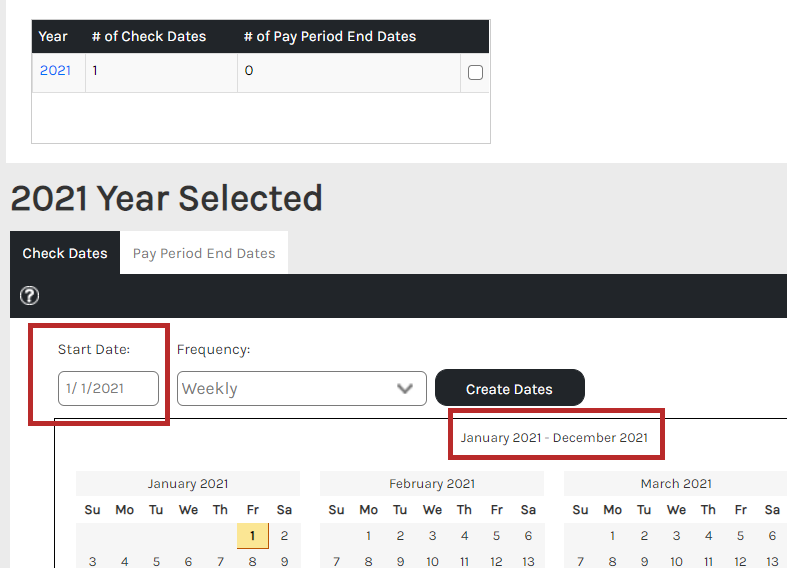This screenshot has height=568, width=787.
Task: Select February 4 in the calendar
Action: coord(464,536)
